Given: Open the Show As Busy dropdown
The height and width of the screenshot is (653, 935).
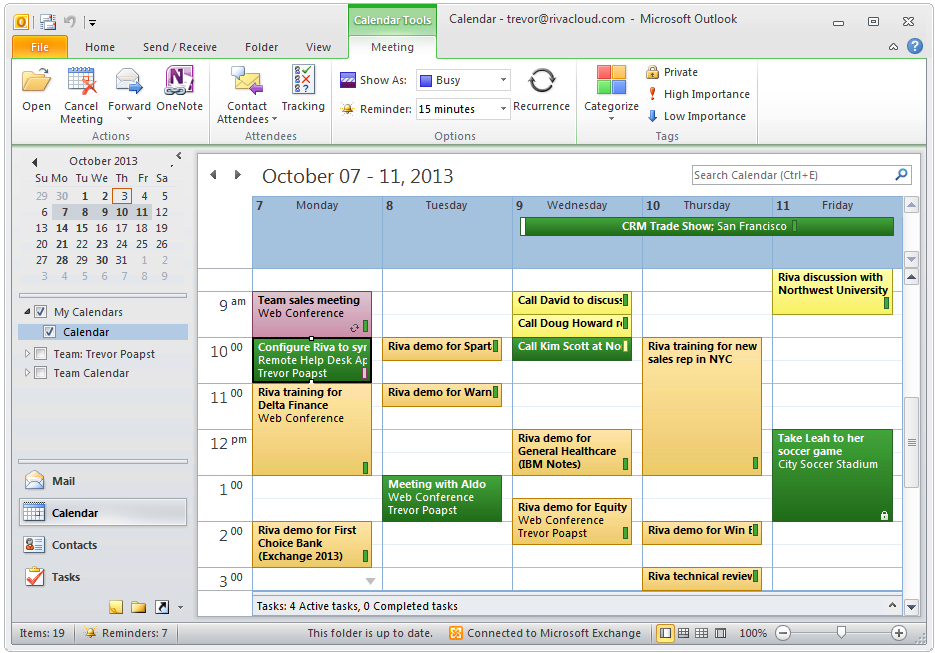Looking at the screenshot, I should (503, 80).
